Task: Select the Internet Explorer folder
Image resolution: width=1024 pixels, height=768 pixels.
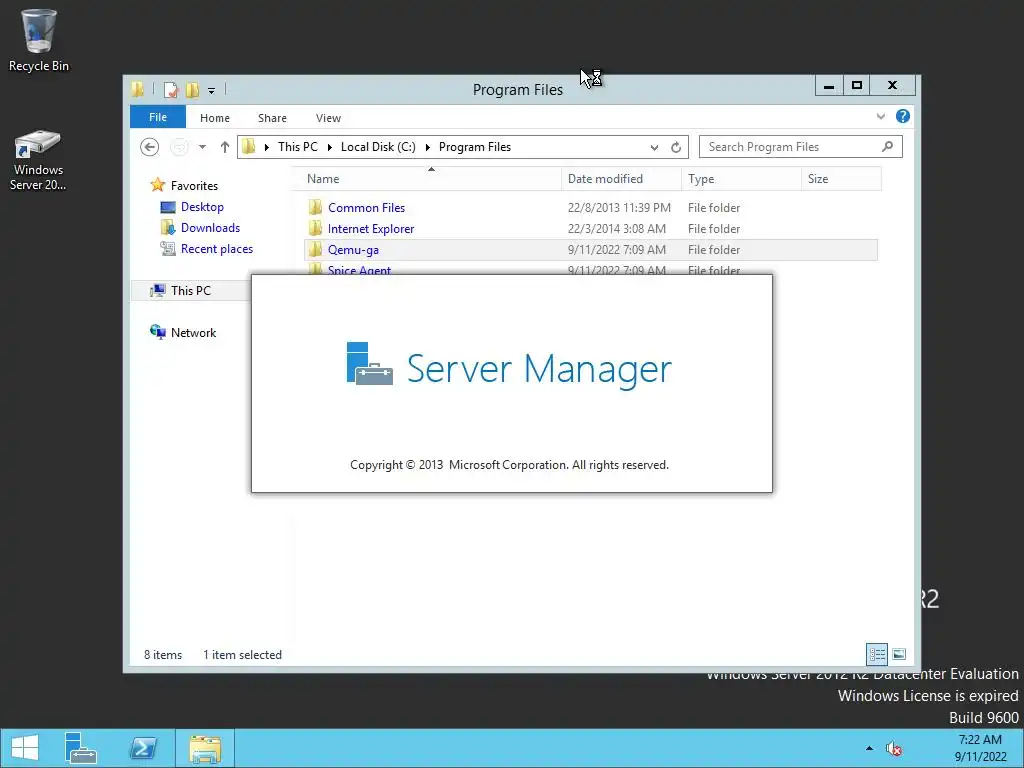Action: (371, 229)
